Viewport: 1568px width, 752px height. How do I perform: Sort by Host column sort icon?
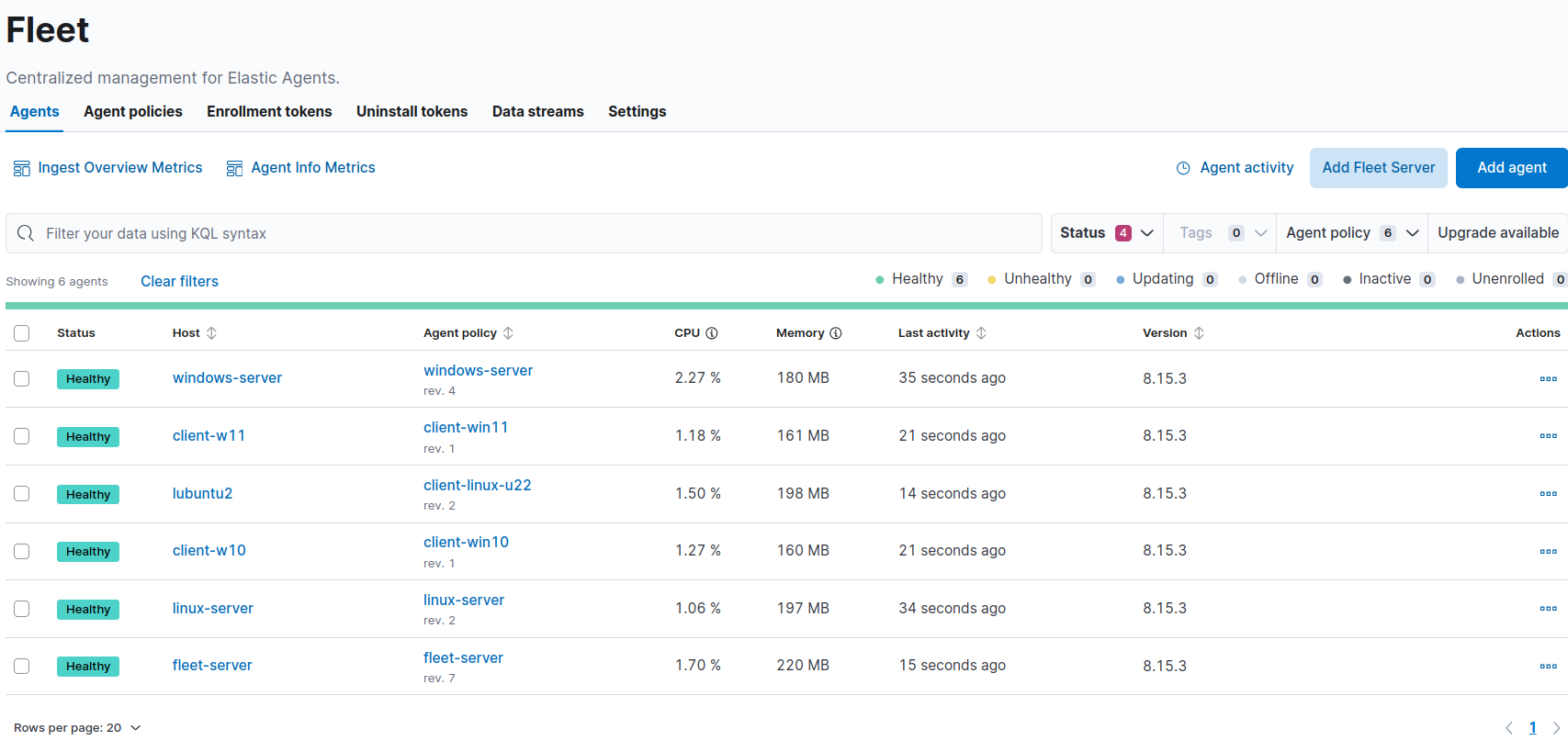(x=211, y=333)
